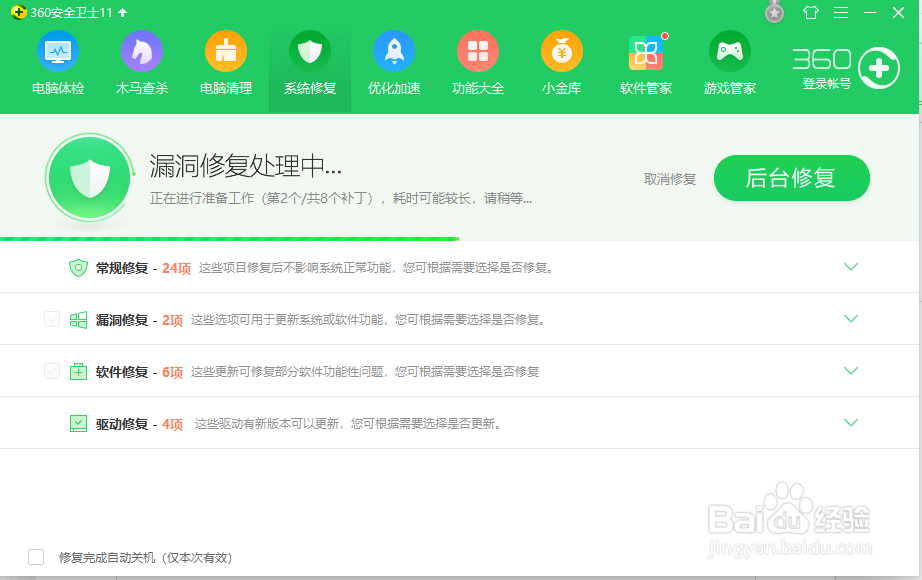Click the 24项 count text

point(176,268)
